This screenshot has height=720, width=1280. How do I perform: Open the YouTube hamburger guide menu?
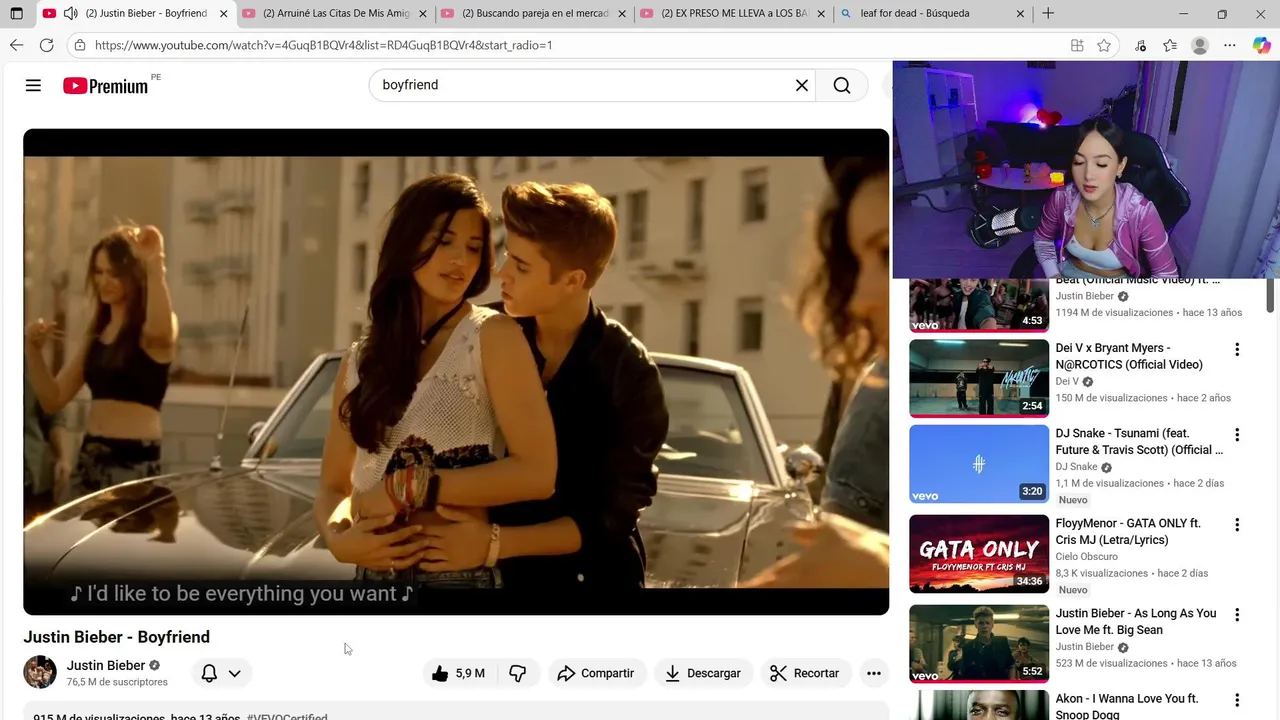[x=33, y=85]
